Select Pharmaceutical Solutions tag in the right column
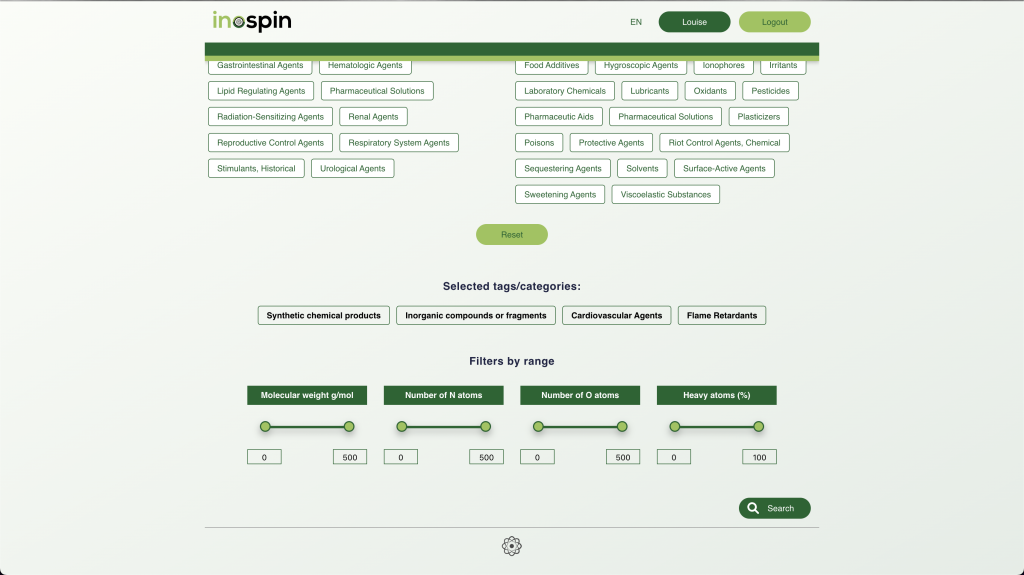1024x575 pixels. pyautogui.click(x=665, y=116)
